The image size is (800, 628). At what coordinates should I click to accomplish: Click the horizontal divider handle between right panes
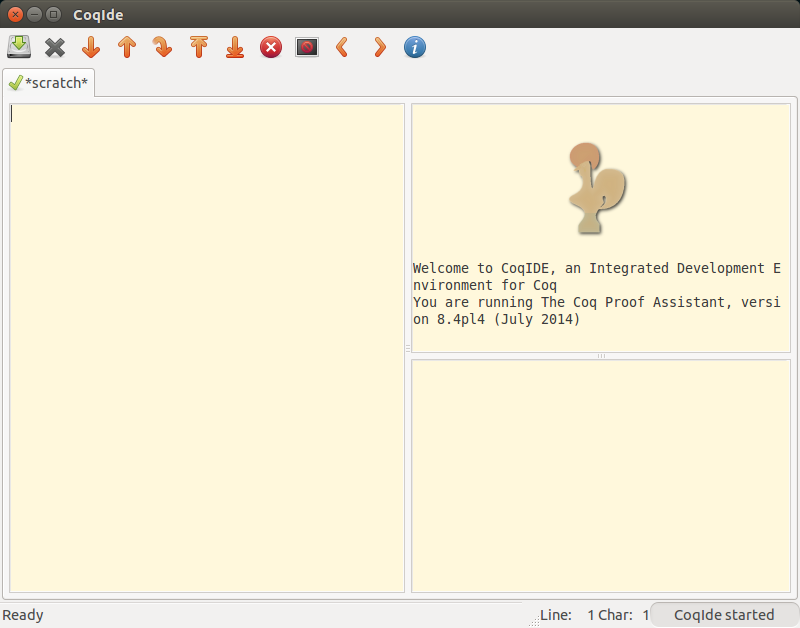tap(601, 356)
